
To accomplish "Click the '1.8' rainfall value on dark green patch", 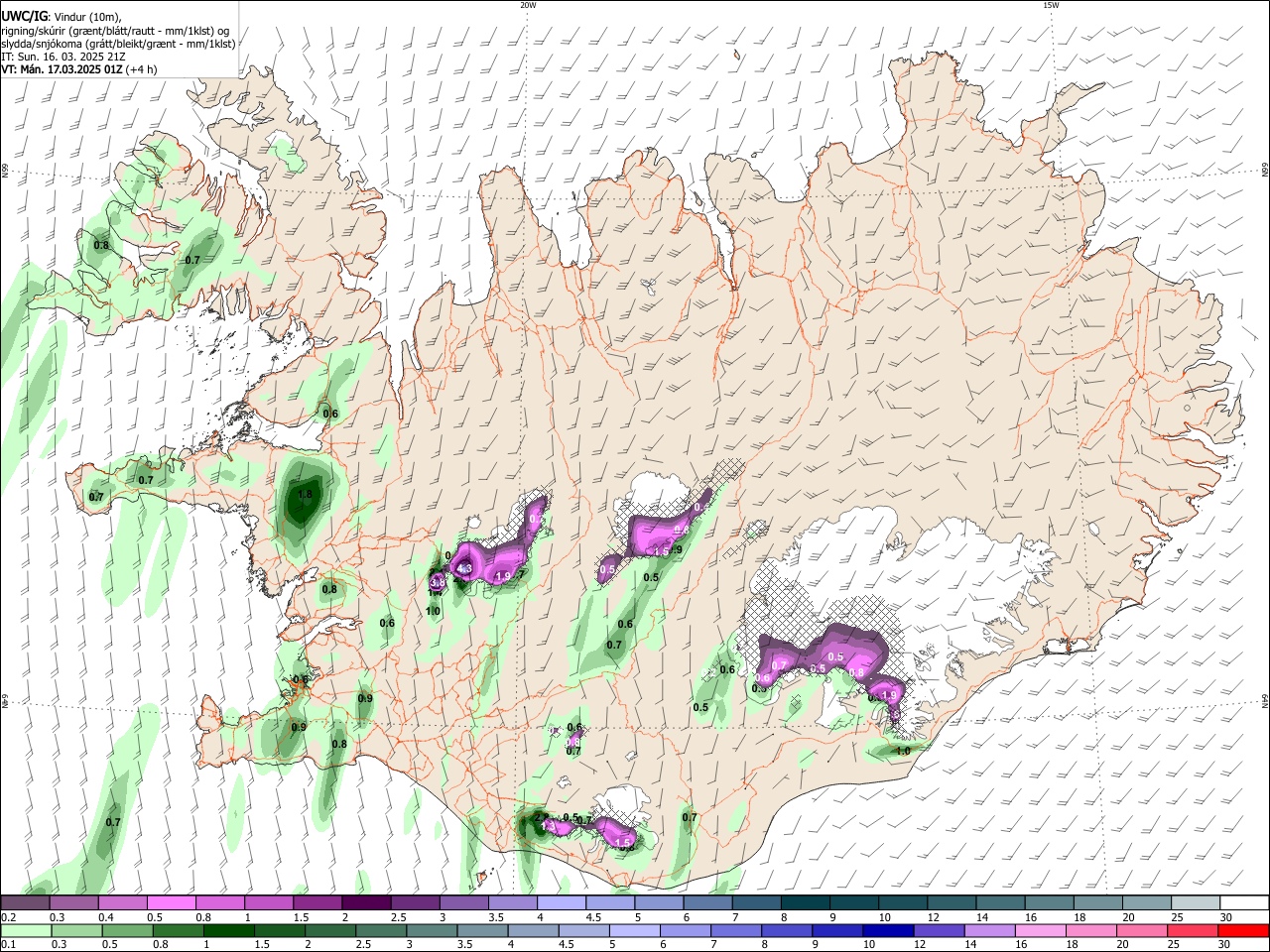I will (305, 494).
